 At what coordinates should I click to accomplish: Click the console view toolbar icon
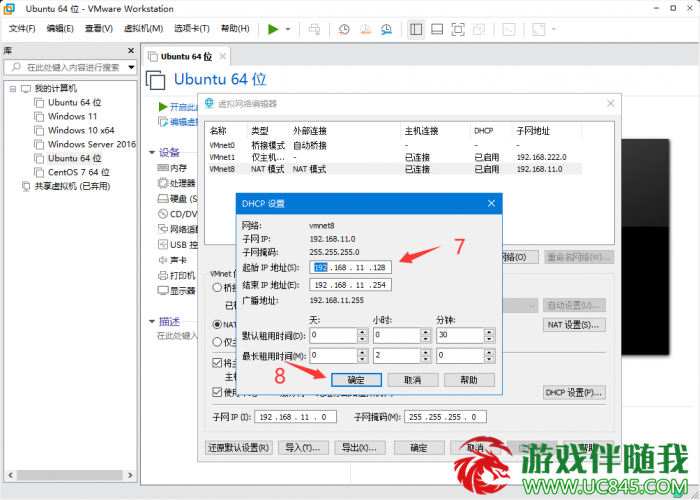pyautogui.click(x=509, y=29)
